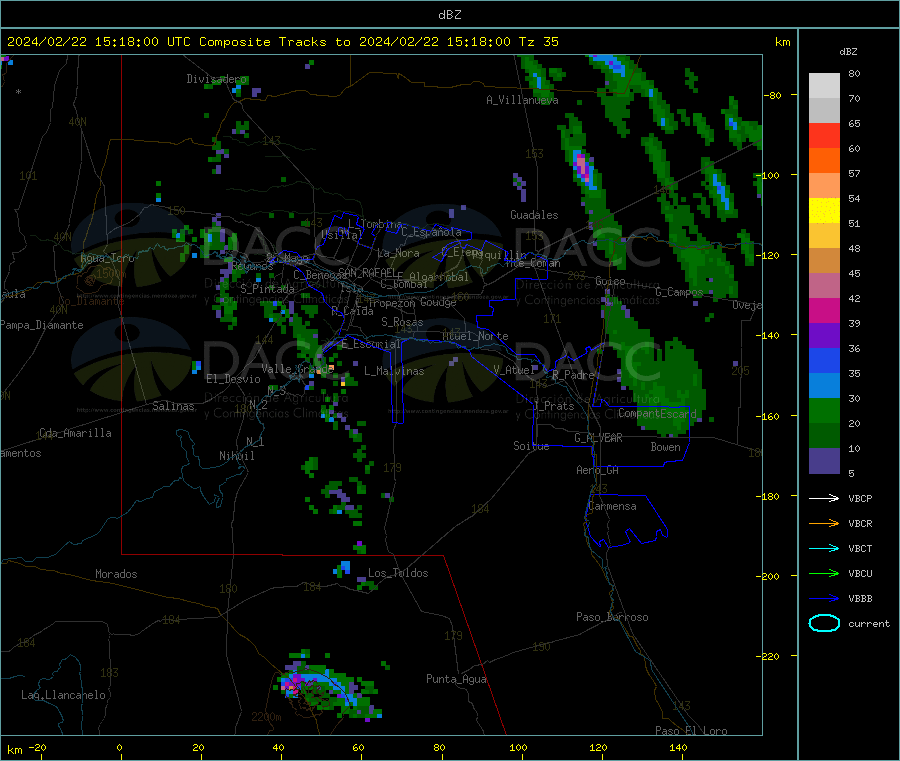Click the yellow 51 dBZ color swatch
The height and width of the screenshot is (761, 900).
click(824, 211)
